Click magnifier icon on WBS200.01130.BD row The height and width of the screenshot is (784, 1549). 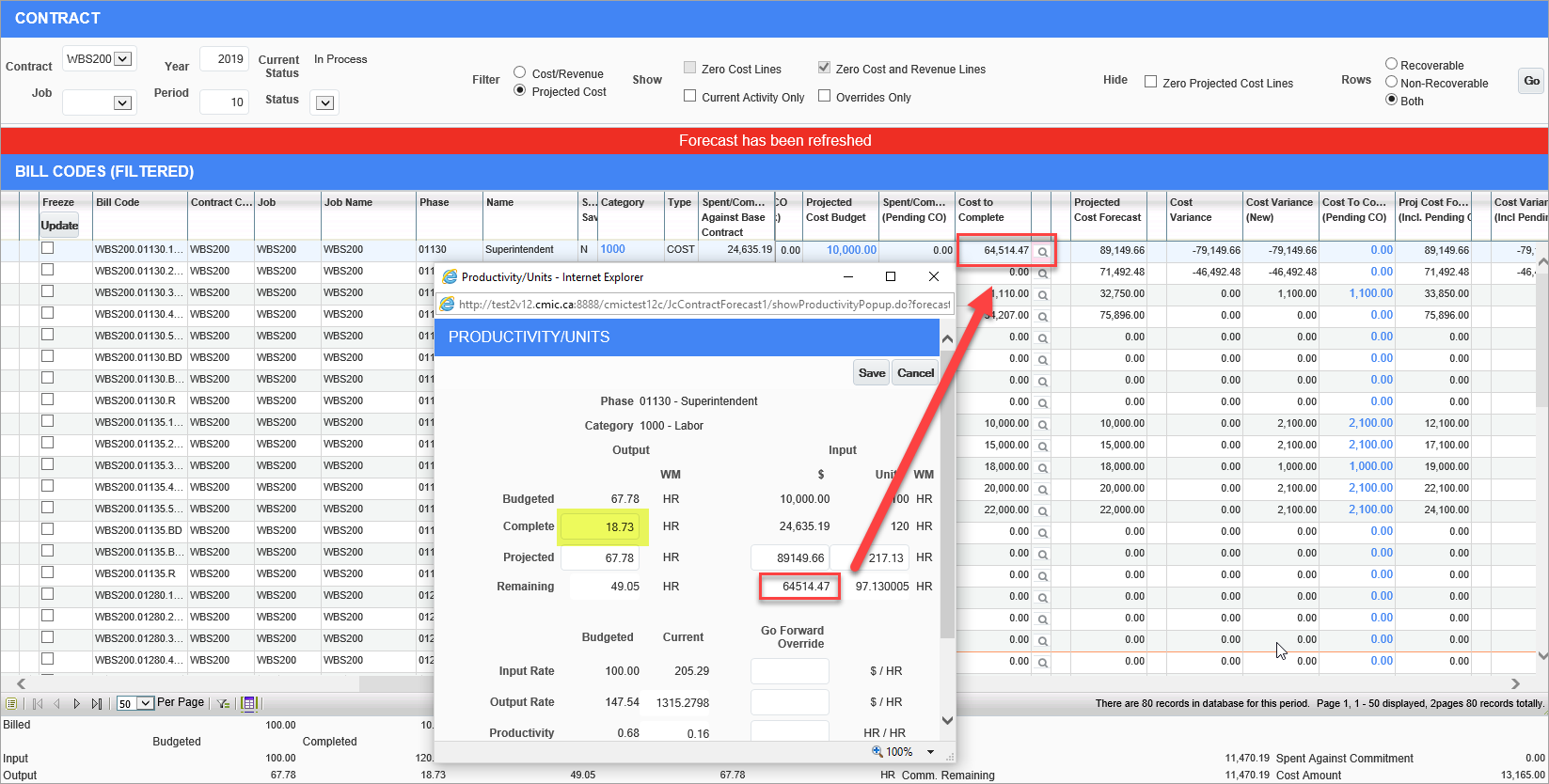(x=1042, y=359)
